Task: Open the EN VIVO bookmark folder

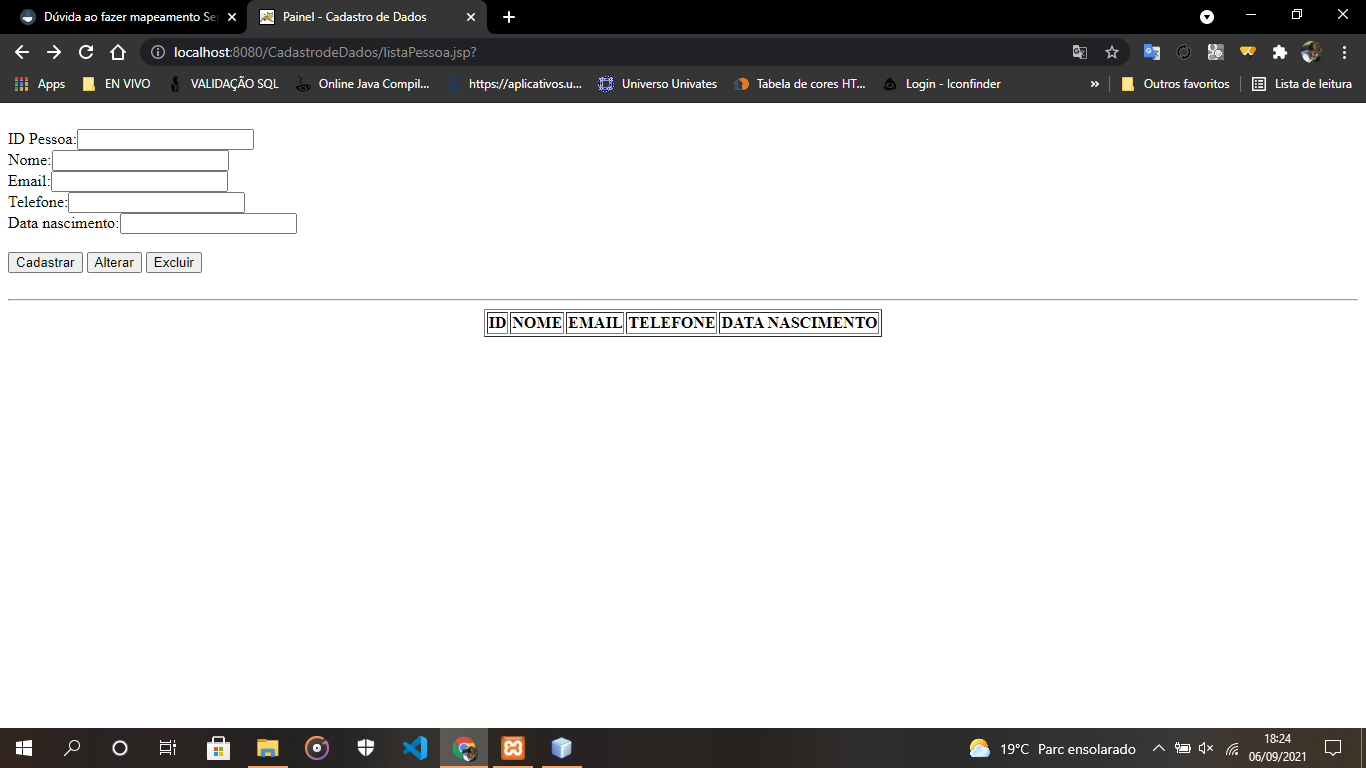Action: pos(116,84)
